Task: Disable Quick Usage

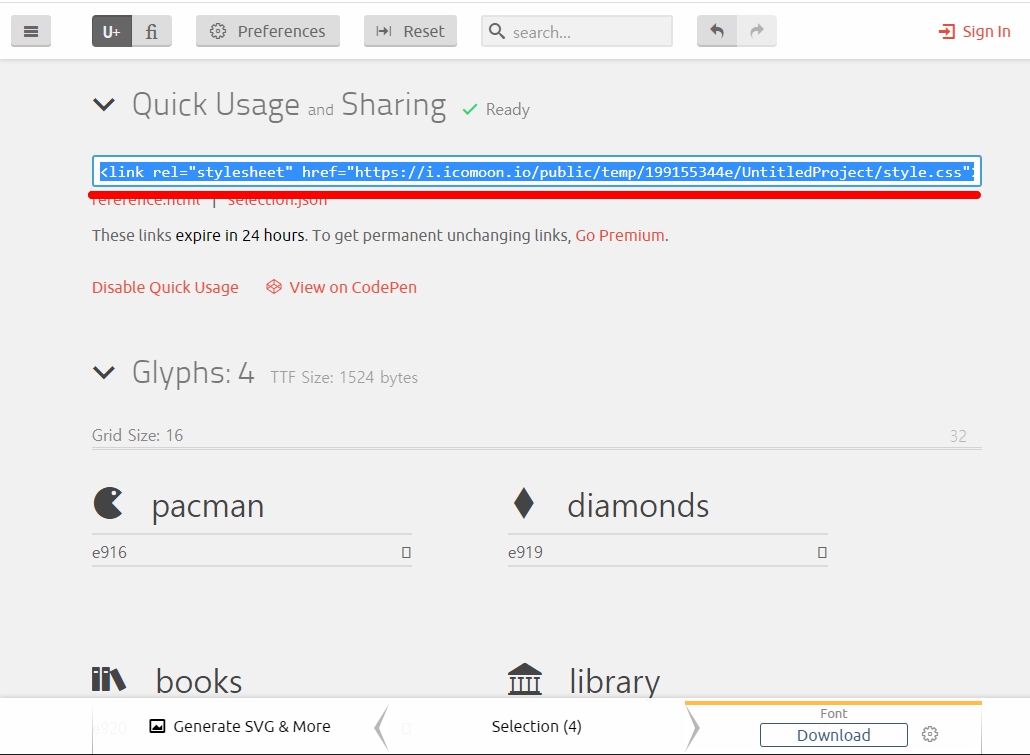Action: (x=165, y=288)
